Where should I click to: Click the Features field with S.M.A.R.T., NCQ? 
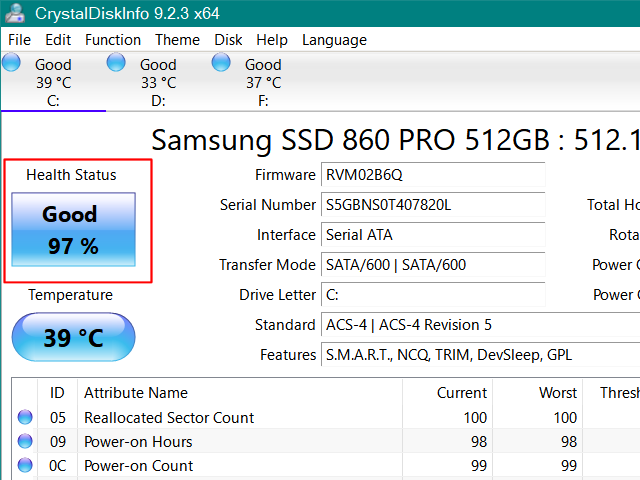click(481, 355)
